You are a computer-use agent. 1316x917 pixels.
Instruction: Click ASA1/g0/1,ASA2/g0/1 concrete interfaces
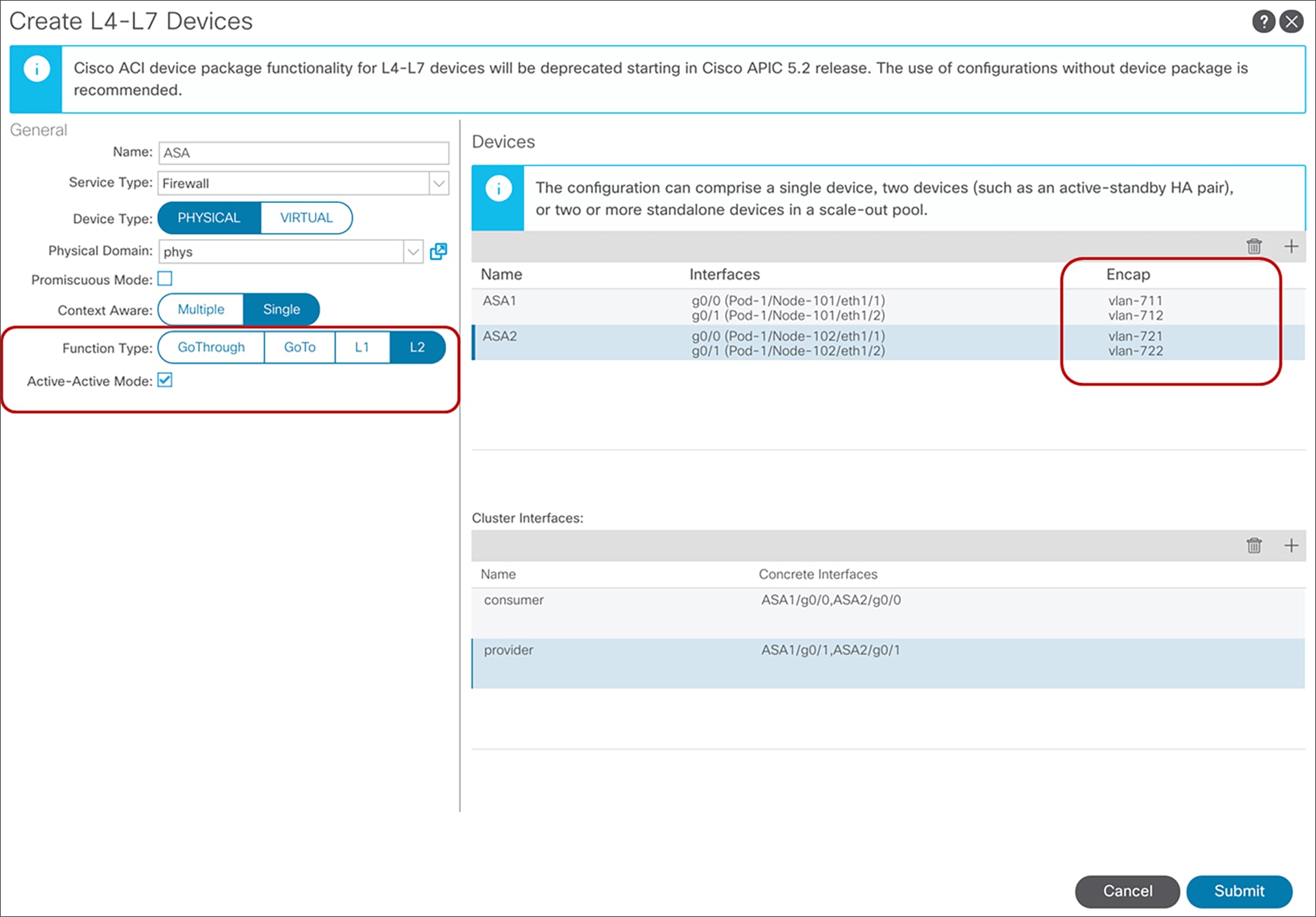click(x=830, y=650)
